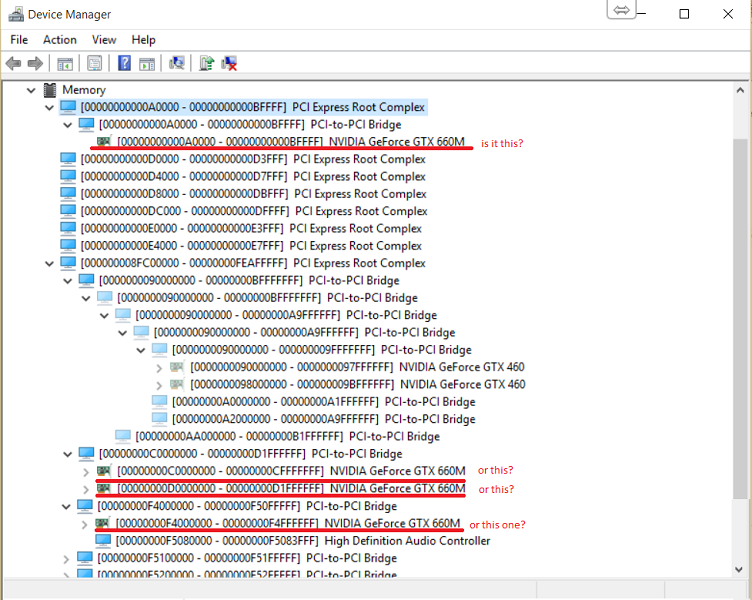Click card icon of GTX 660M at 00000000C0000000
The image size is (752, 600).
point(104,471)
